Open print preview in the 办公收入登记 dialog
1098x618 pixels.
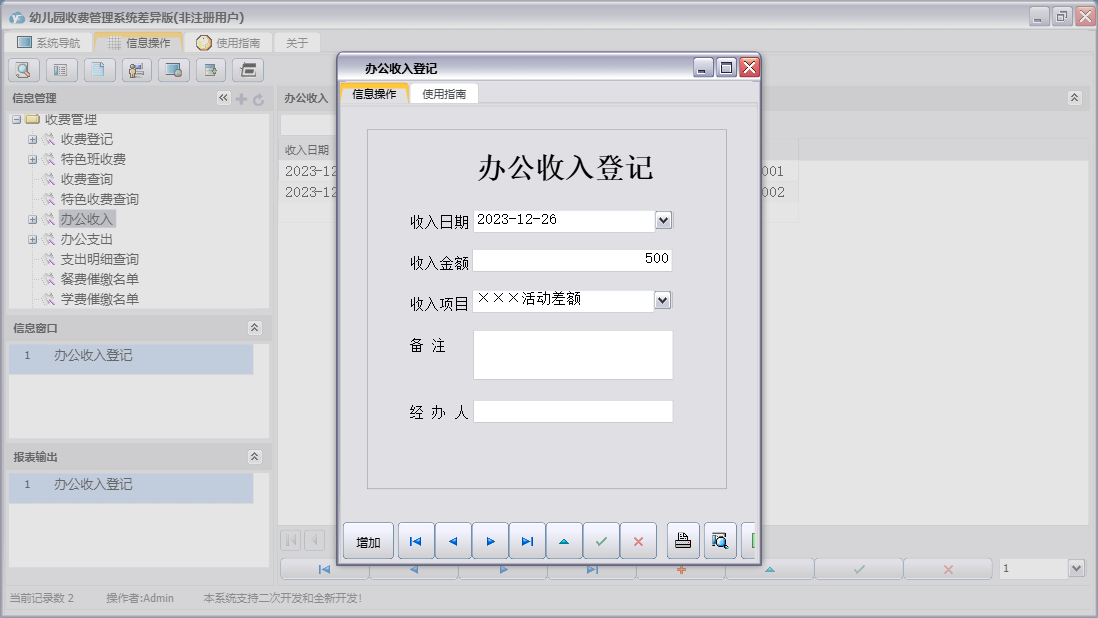(x=720, y=540)
